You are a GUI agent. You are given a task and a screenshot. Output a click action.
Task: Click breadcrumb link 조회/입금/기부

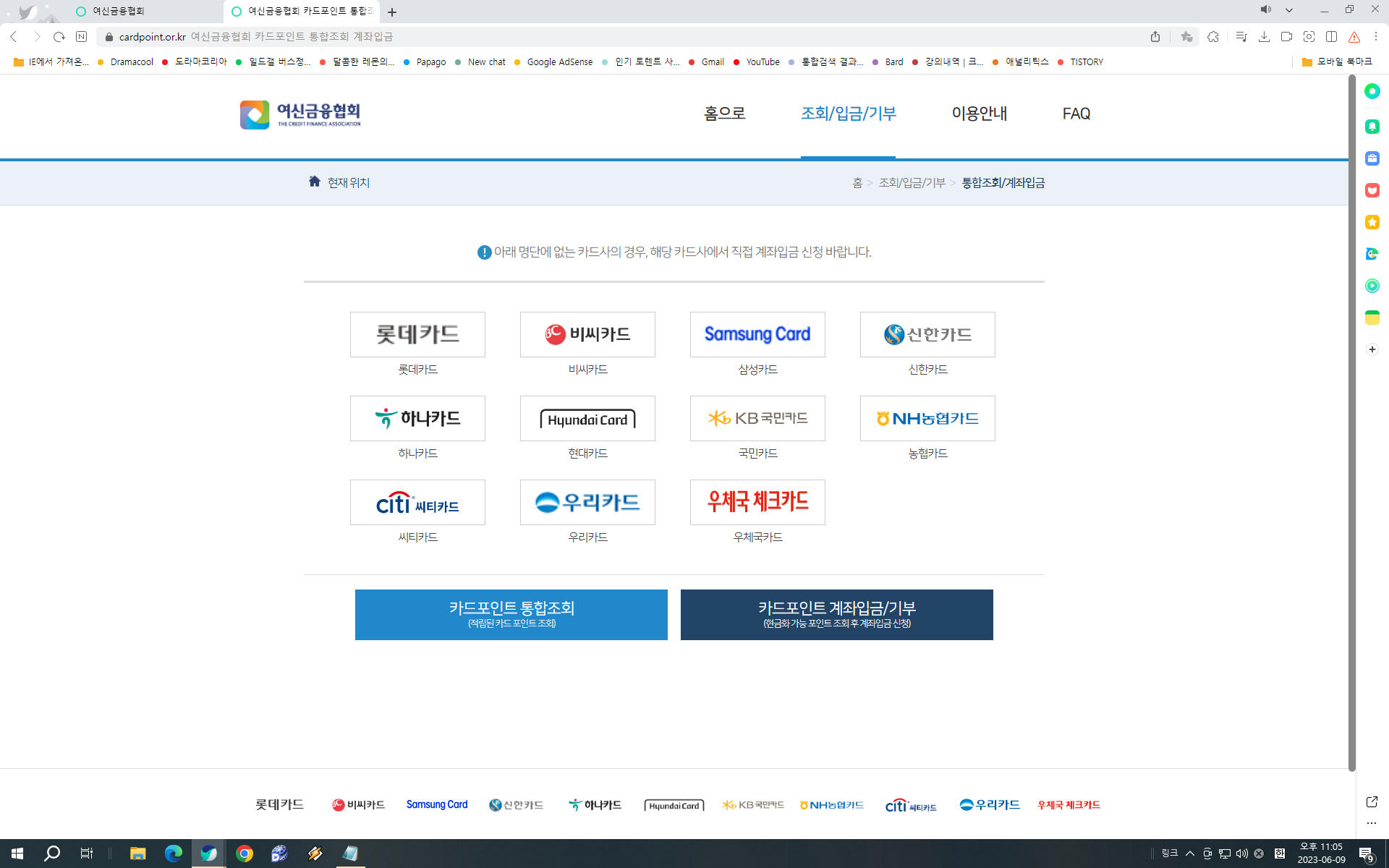point(912,183)
